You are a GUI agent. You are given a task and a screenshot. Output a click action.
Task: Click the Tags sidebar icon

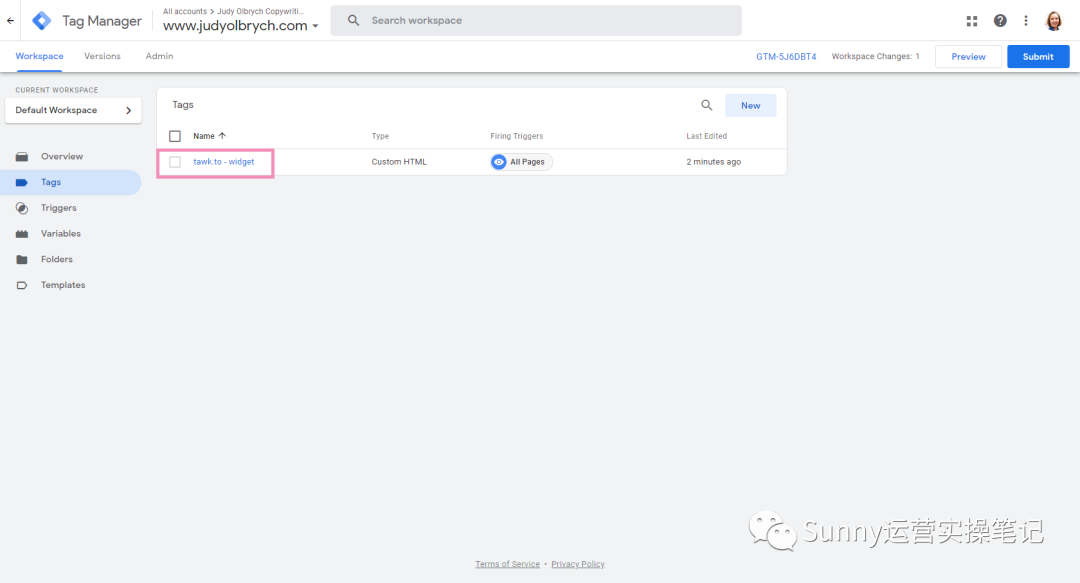coord(22,182)
